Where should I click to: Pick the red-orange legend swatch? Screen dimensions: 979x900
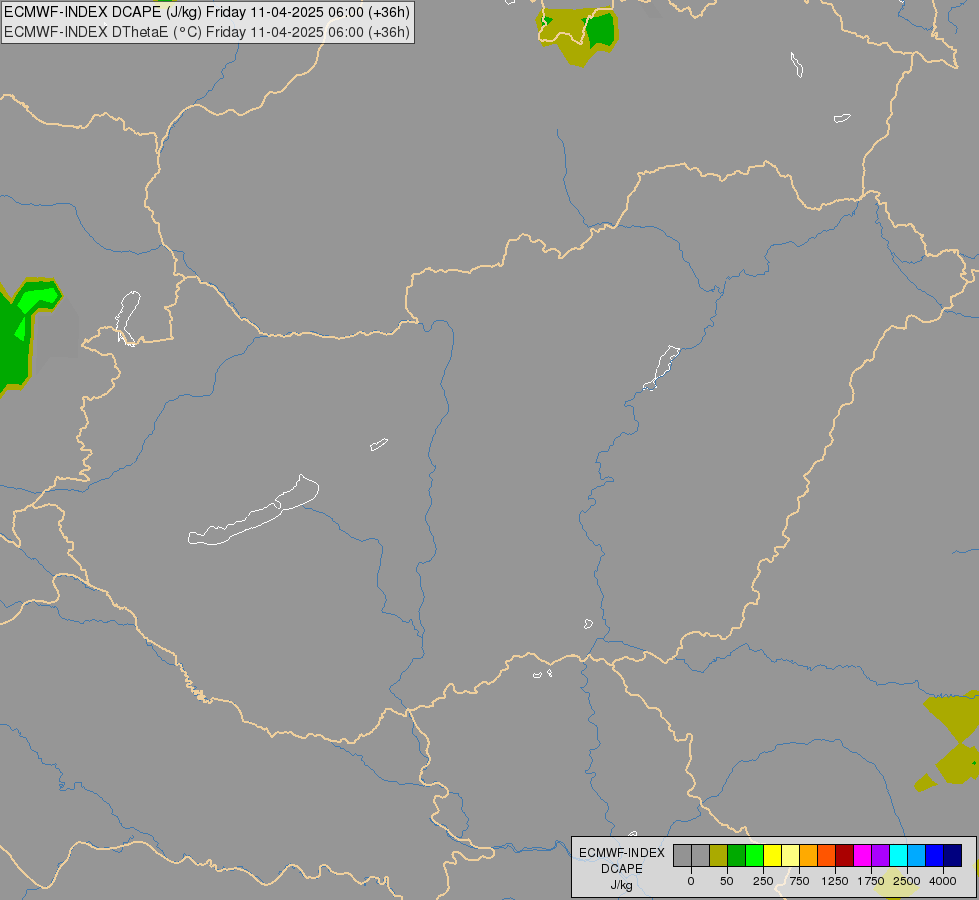pos(827,856)
